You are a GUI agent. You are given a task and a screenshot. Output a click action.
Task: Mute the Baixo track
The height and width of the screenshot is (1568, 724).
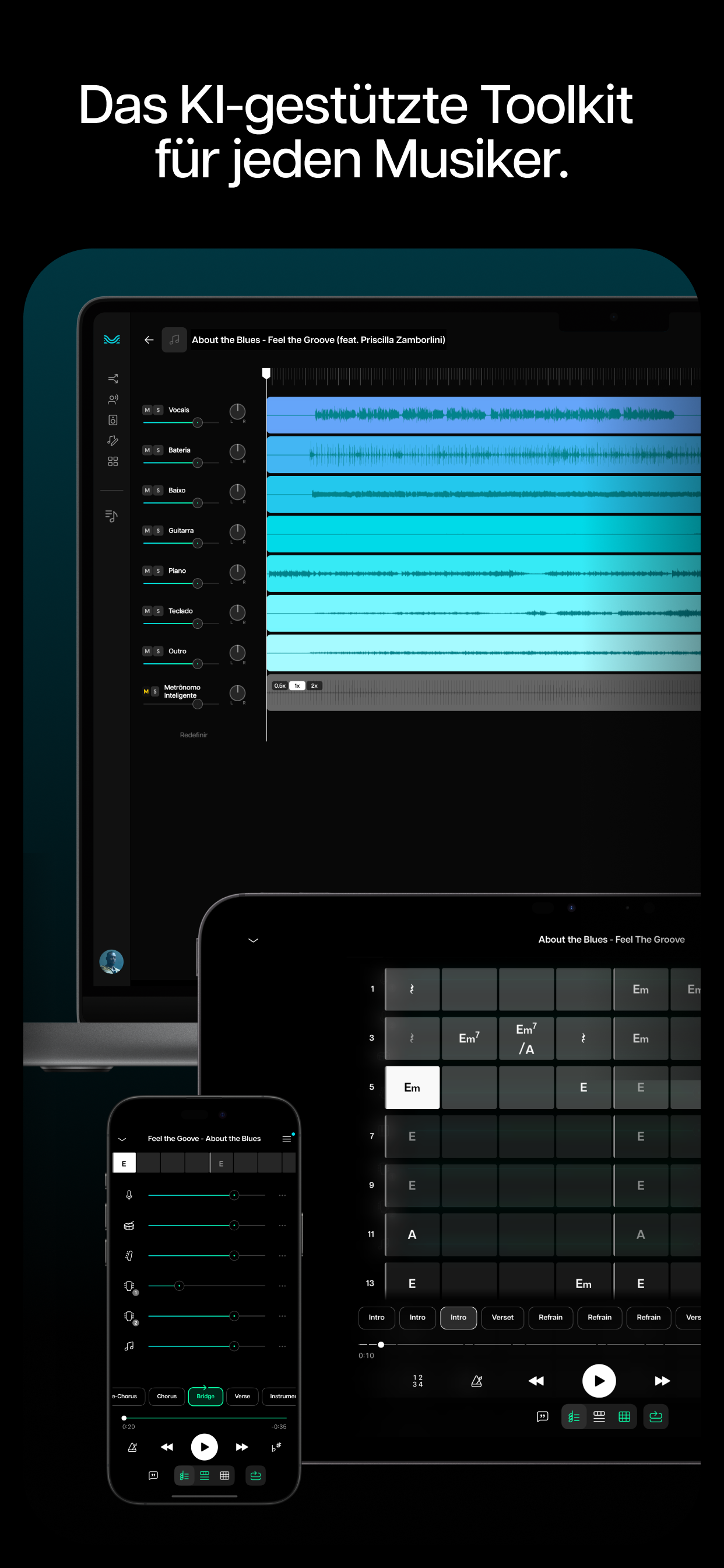pos(147,490)
